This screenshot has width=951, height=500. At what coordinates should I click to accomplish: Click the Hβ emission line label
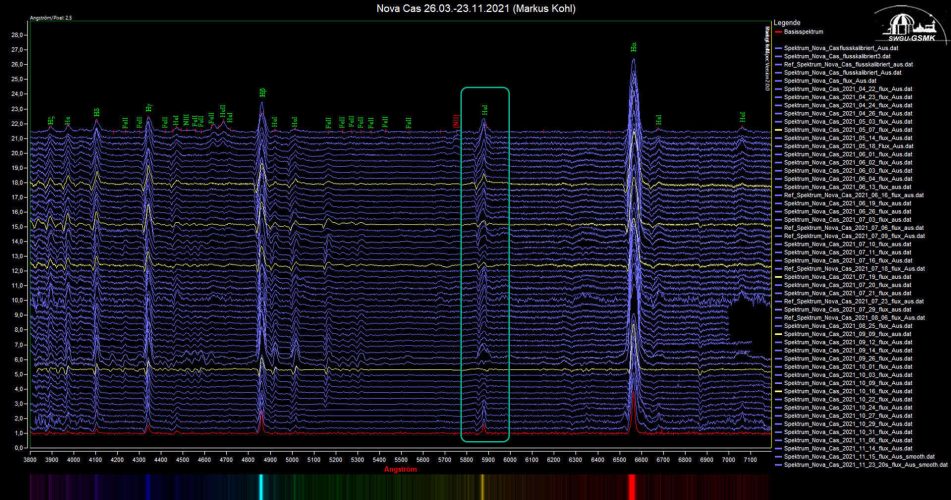262,92
